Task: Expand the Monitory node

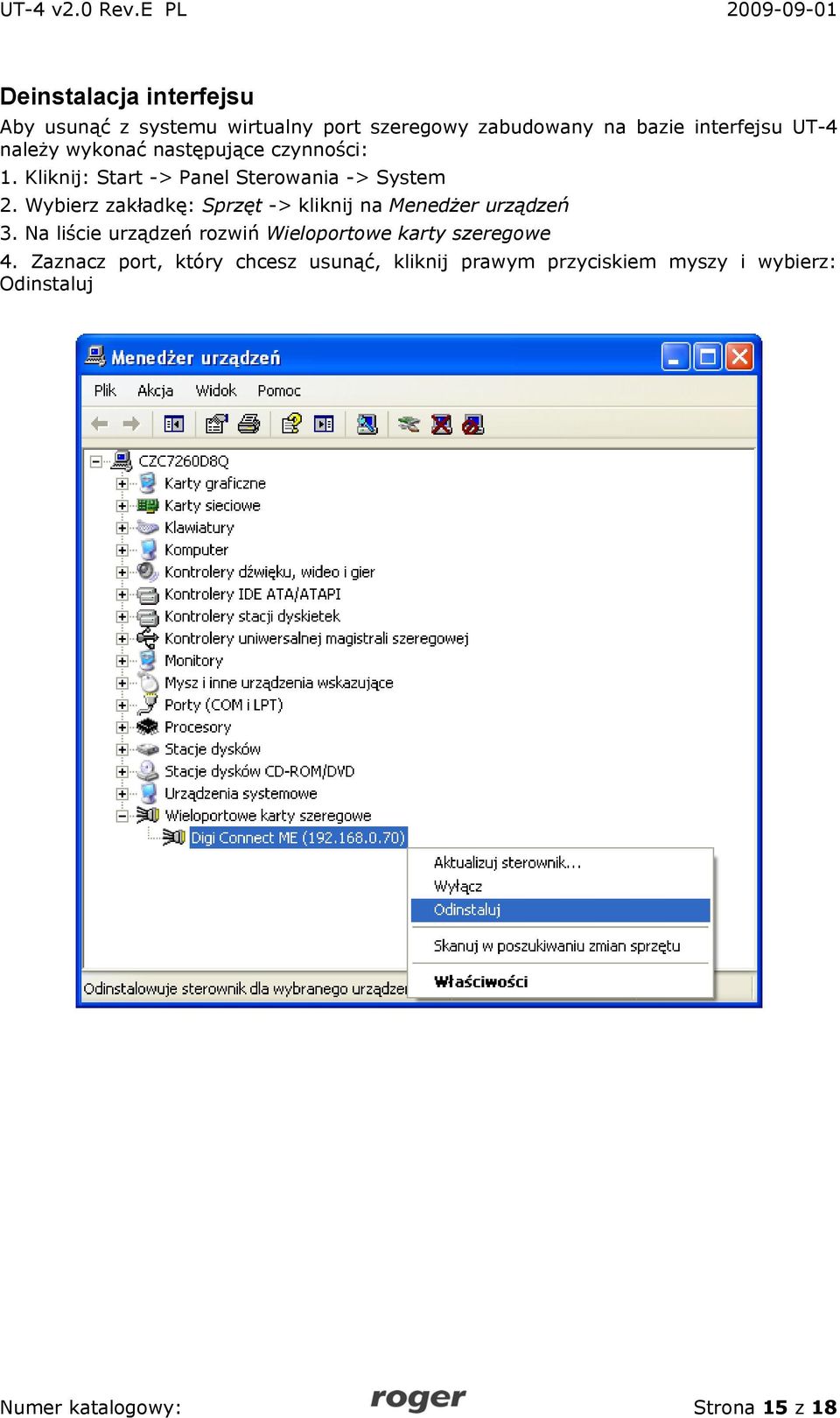Action: point(122,661)
